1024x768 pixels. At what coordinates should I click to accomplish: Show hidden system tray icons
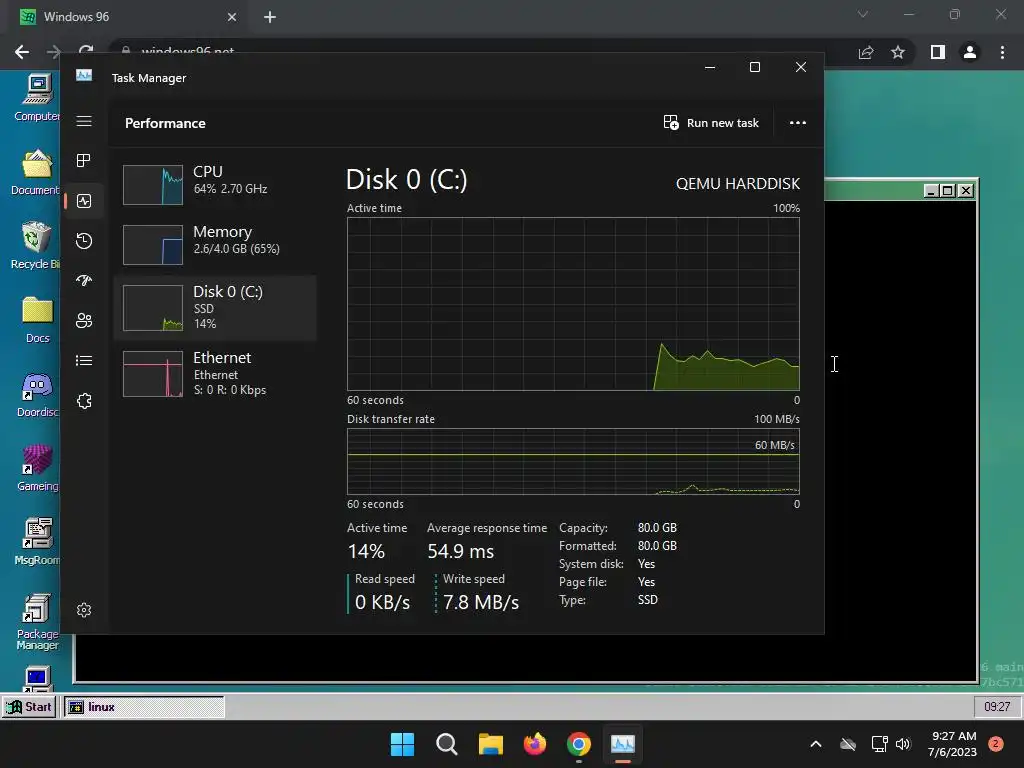[816, 744]
